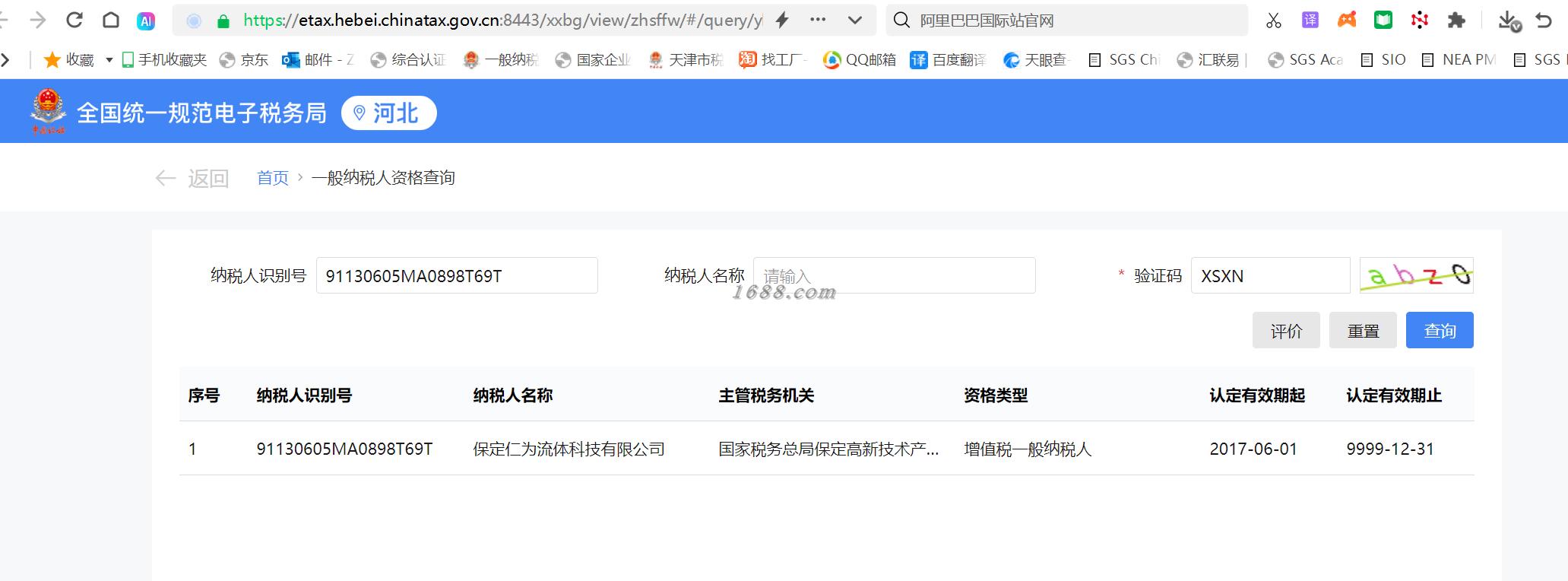Viewport: 1568px width, 581px height.
Task: Focus the 纳税人名称 input field
Action: (894, 275)
